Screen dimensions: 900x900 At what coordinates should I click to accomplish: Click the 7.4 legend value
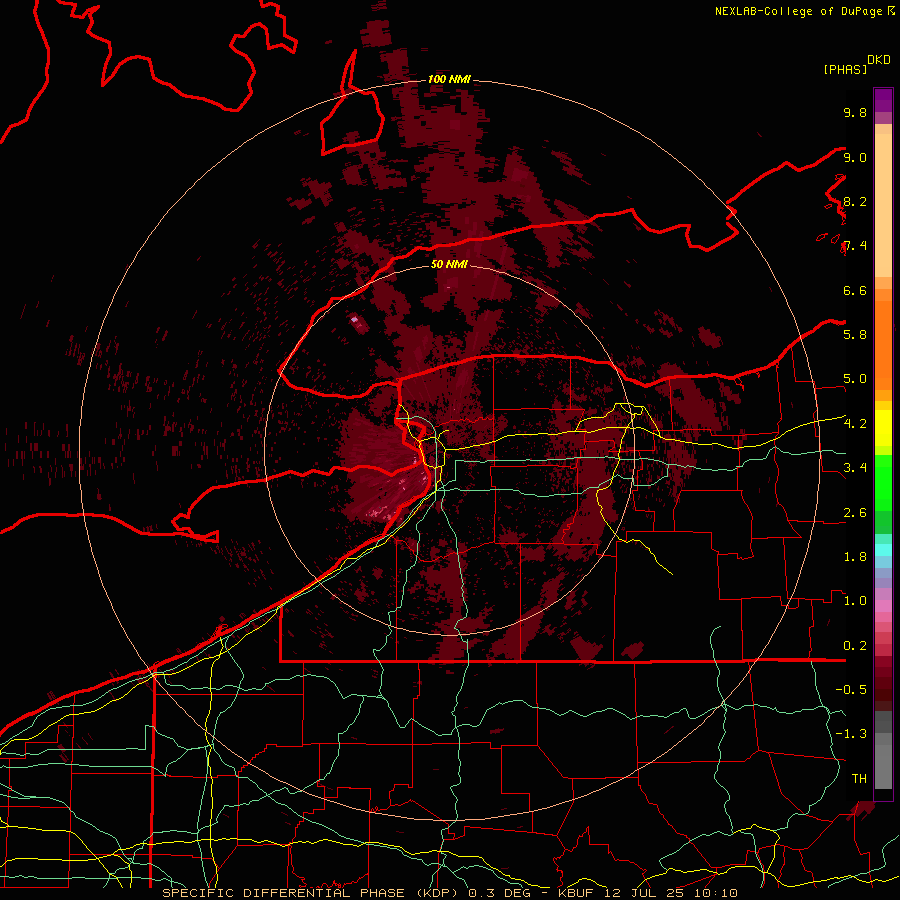[x=855, y=246]
